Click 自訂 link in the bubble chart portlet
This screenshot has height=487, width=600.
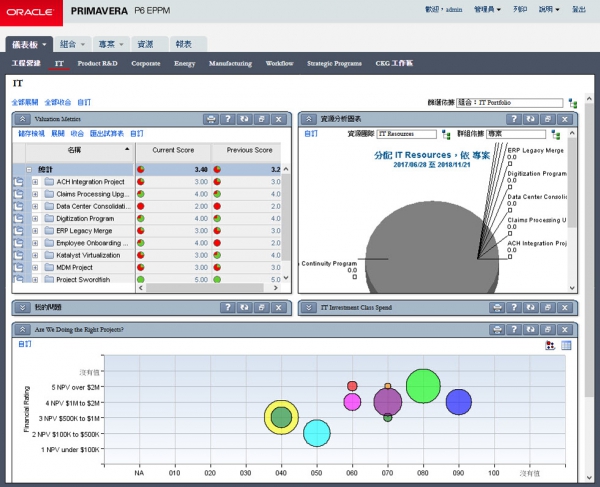pyautogui.click(x=25, y=344)
